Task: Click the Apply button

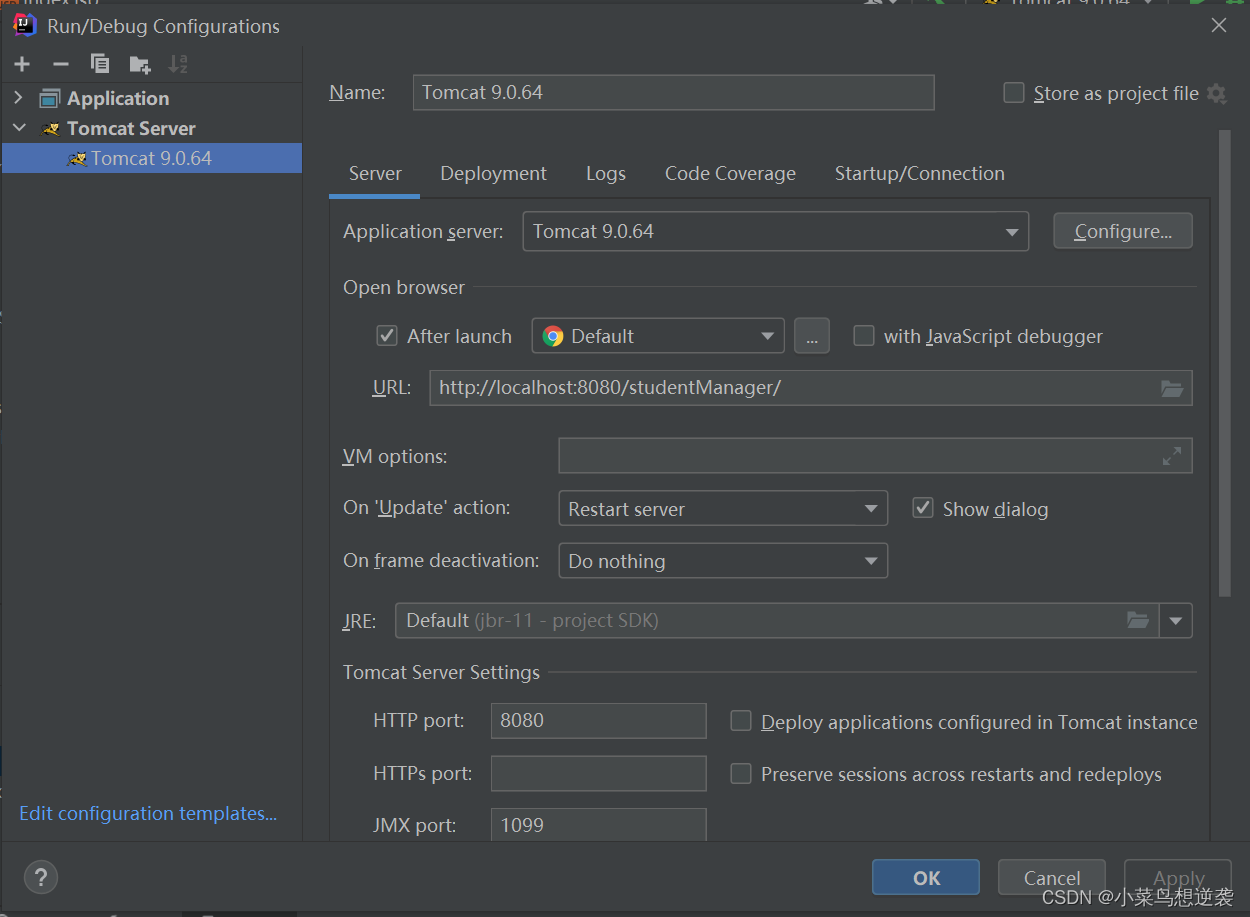Action: (1178, 878)
